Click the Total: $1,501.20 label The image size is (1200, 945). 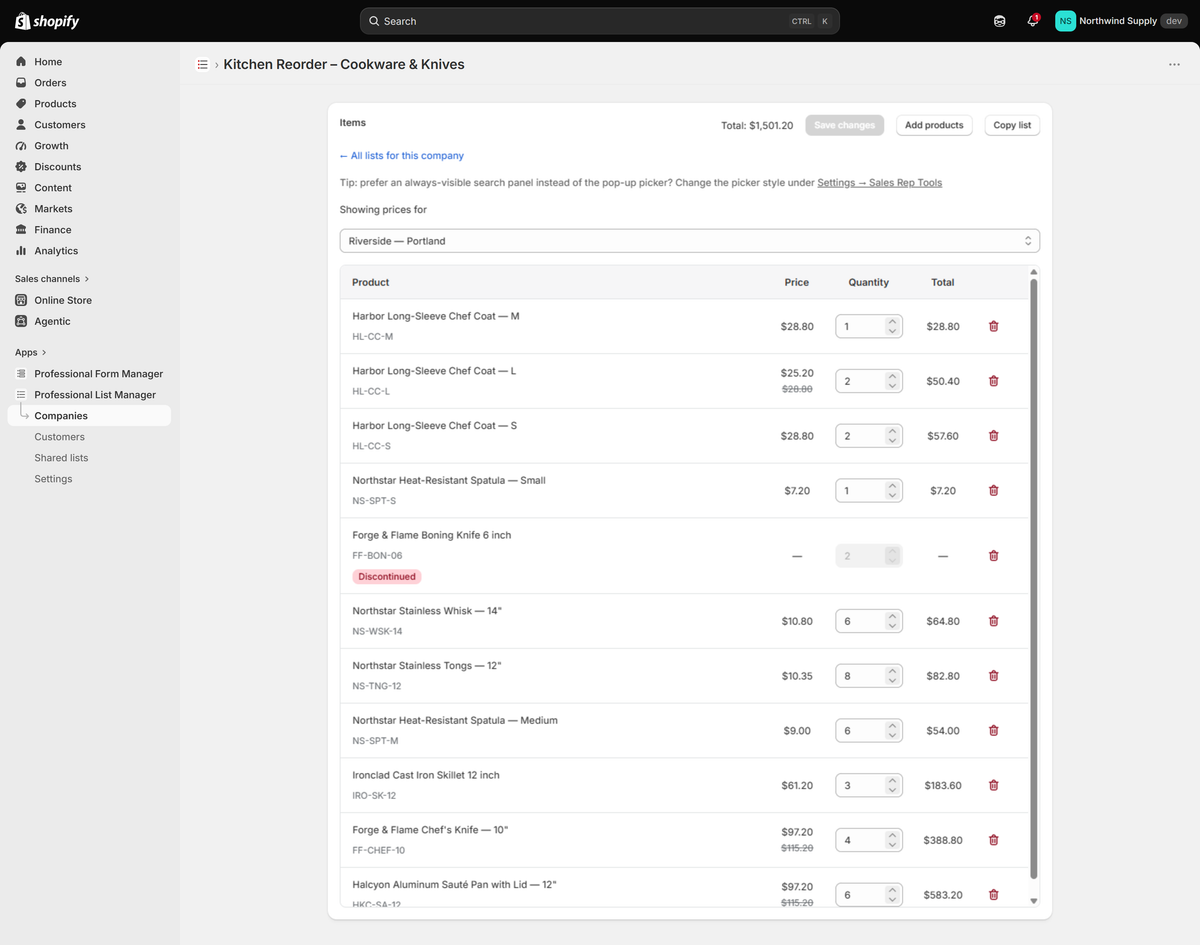coord(757,126)
